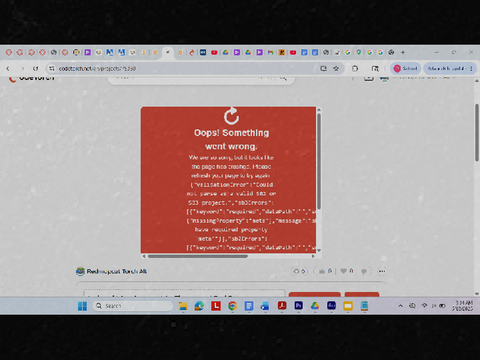The image size is (480, 360).
Task: Click the browser profile button
Action: [x=405, y=68]
